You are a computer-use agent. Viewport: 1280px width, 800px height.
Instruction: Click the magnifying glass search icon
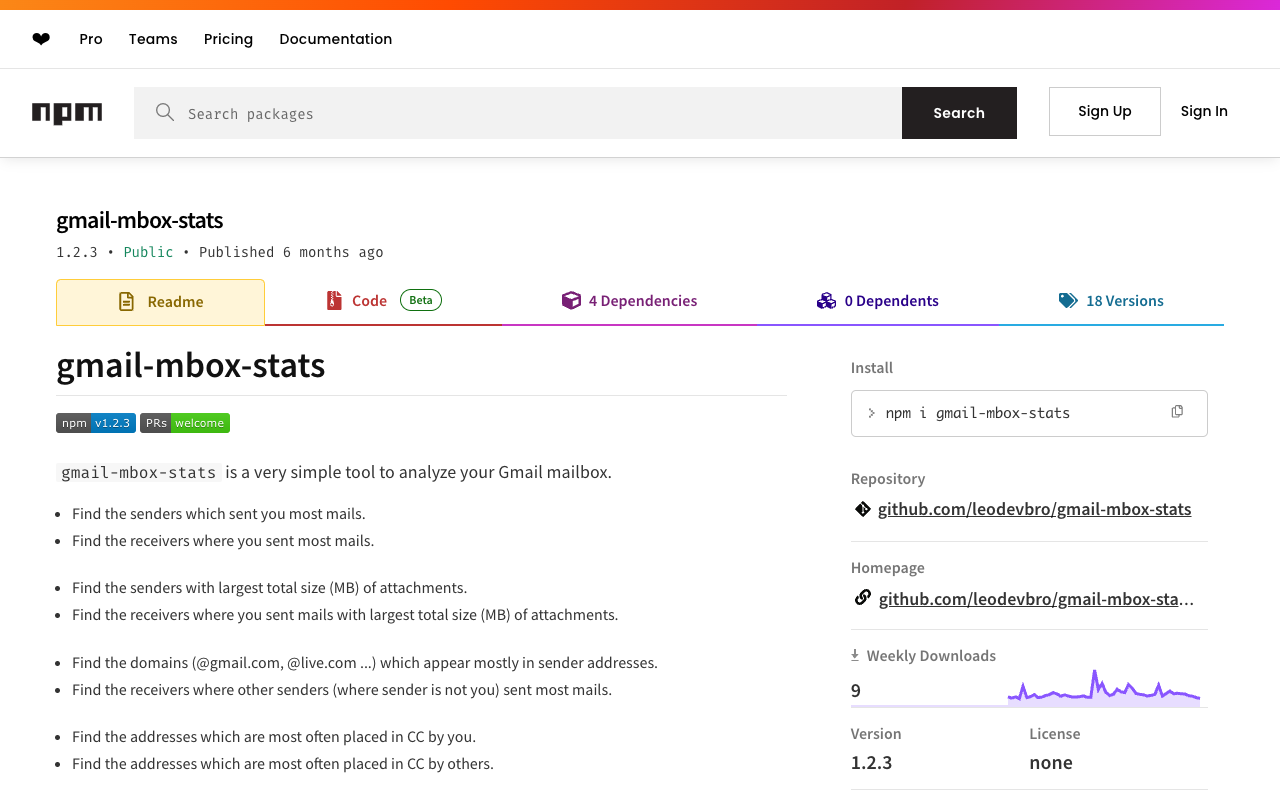pyautogui.click(x=165, y=112)
